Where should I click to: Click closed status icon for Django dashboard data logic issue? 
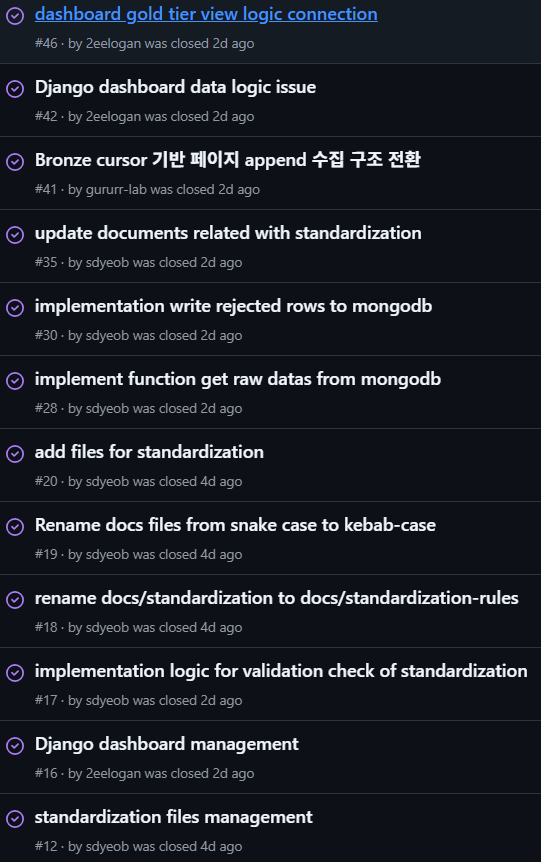click(x=15, y=89)
